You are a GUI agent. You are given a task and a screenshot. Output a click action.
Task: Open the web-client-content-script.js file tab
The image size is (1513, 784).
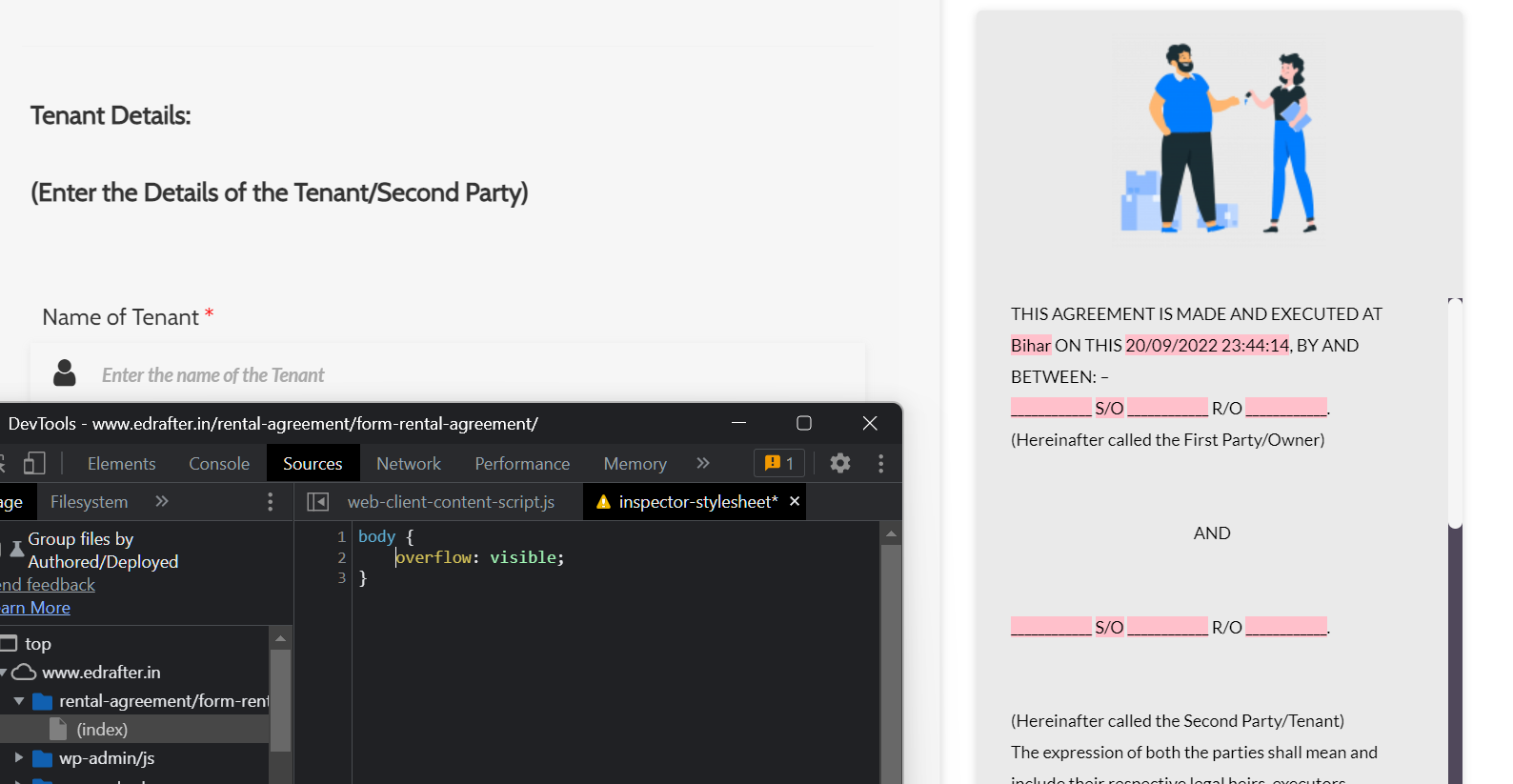(451, 502)
